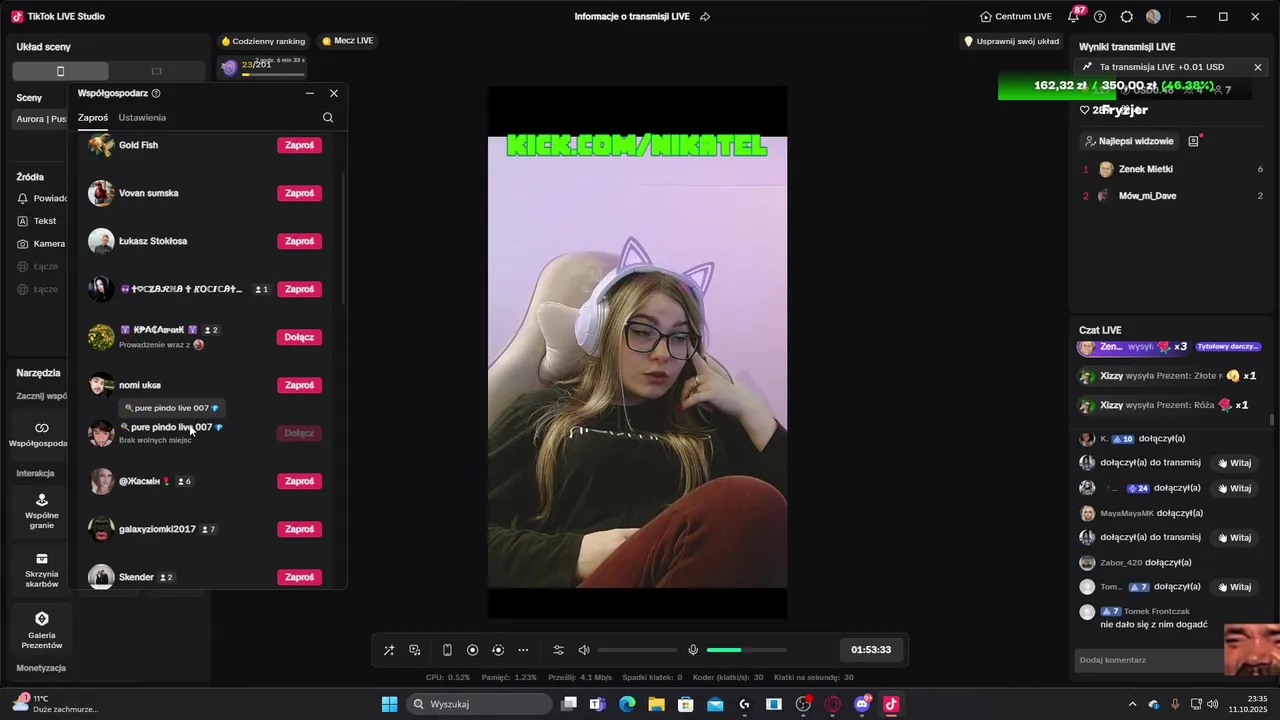Click the stream timer 01:53:33
The width and height of the screenshot is (1280, 720).
tap(871, 650)
